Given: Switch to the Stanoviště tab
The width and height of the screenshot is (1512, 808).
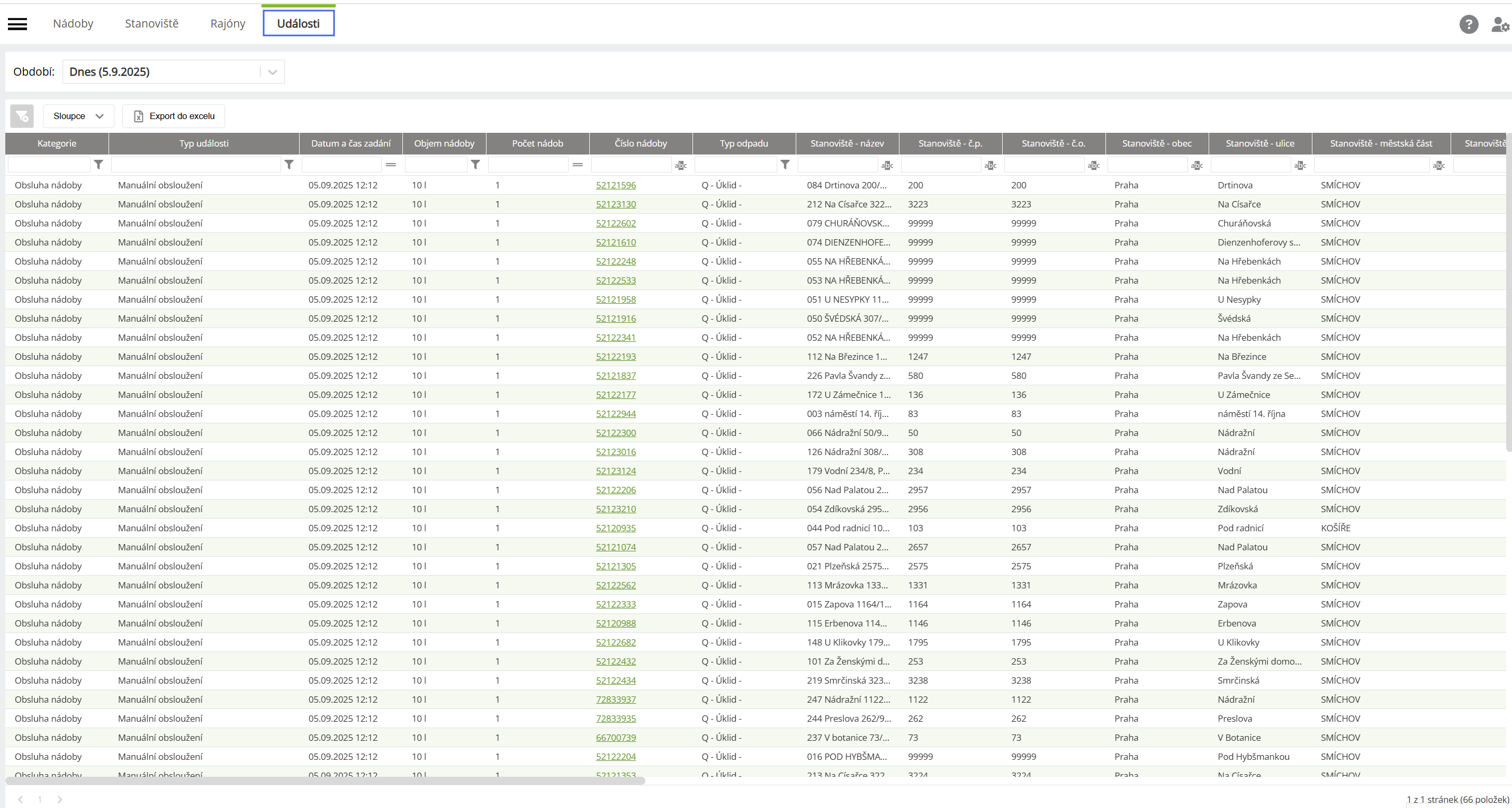Looking at the screenshot, I should point(151,23).
